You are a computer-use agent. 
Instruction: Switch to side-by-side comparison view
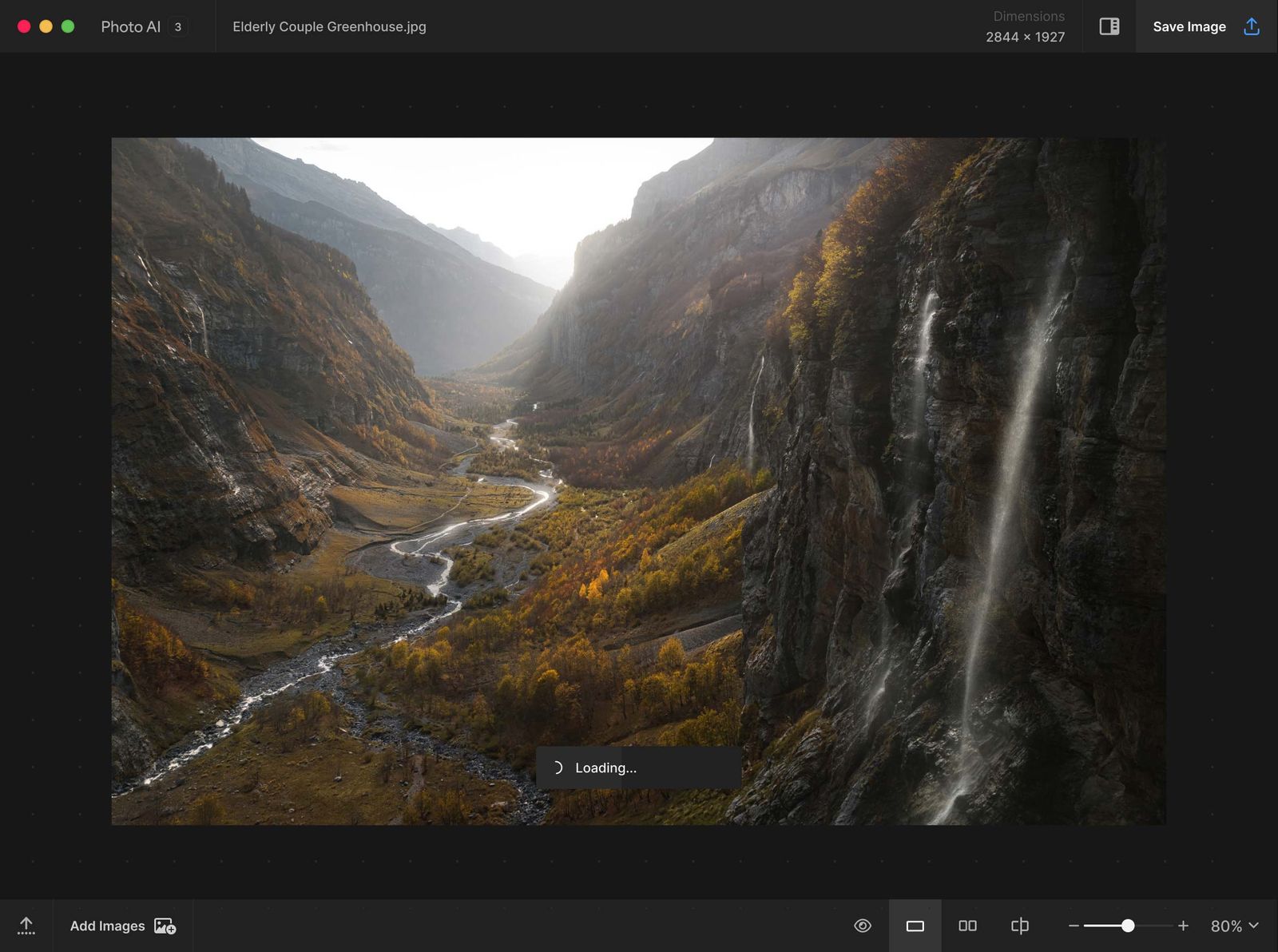pos(967,926)
